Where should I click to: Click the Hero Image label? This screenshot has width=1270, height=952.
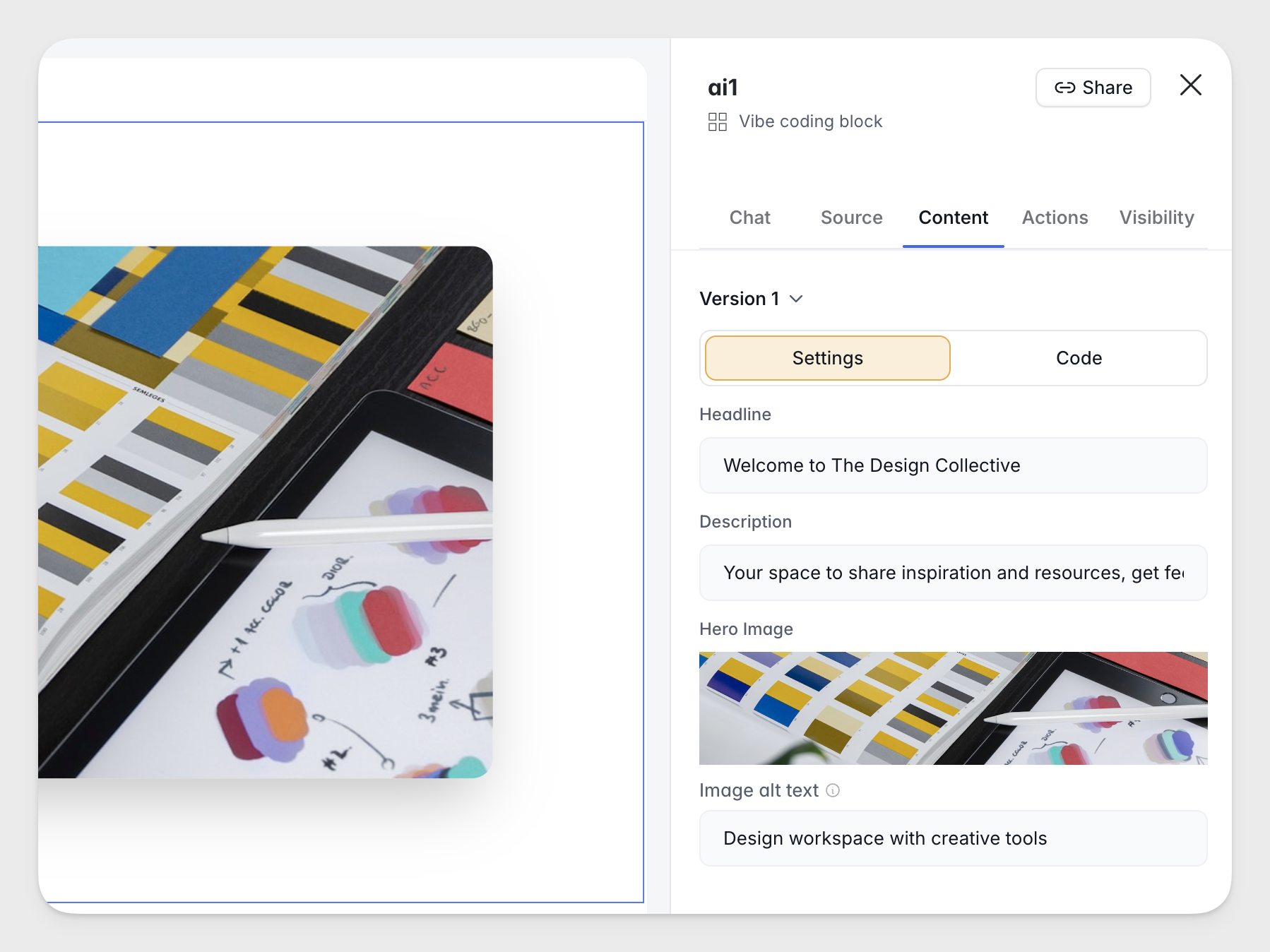tap(746, 629)
